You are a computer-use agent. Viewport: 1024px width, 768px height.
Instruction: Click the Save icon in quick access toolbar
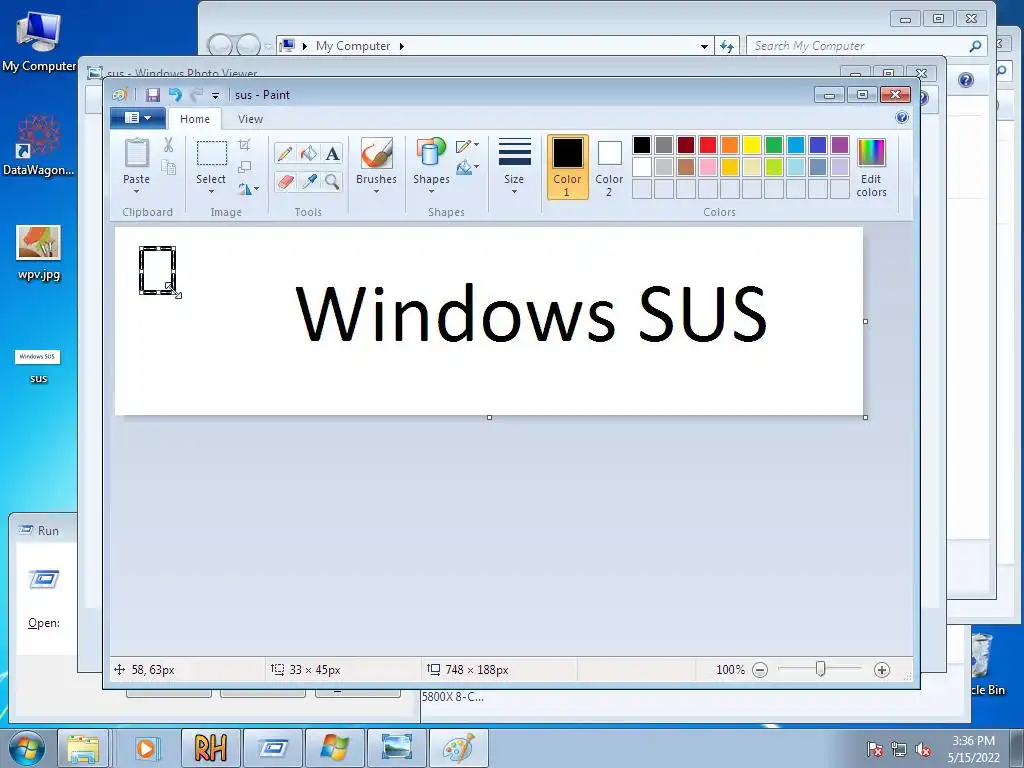coord(153,95)
